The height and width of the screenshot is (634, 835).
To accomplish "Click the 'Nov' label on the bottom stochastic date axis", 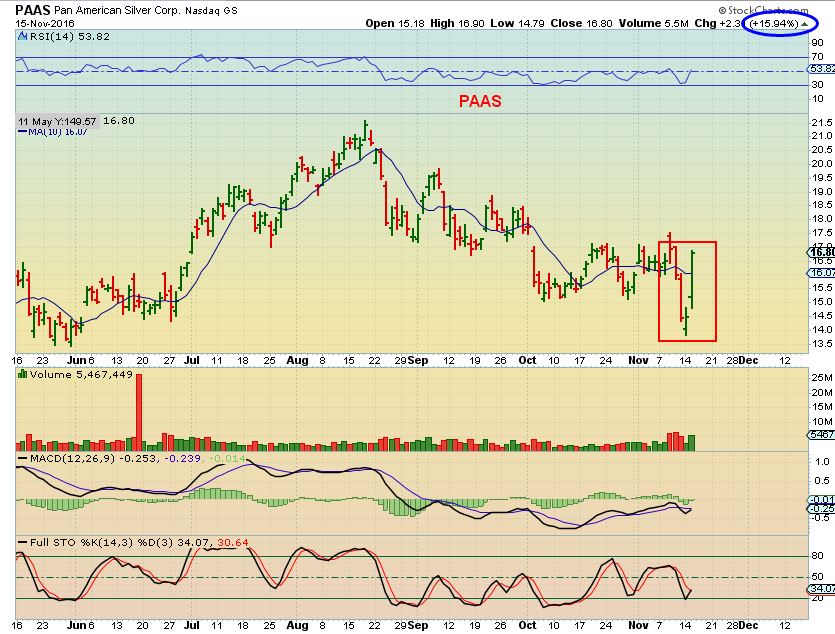I will pyautogui.click(x=638, y=625).
